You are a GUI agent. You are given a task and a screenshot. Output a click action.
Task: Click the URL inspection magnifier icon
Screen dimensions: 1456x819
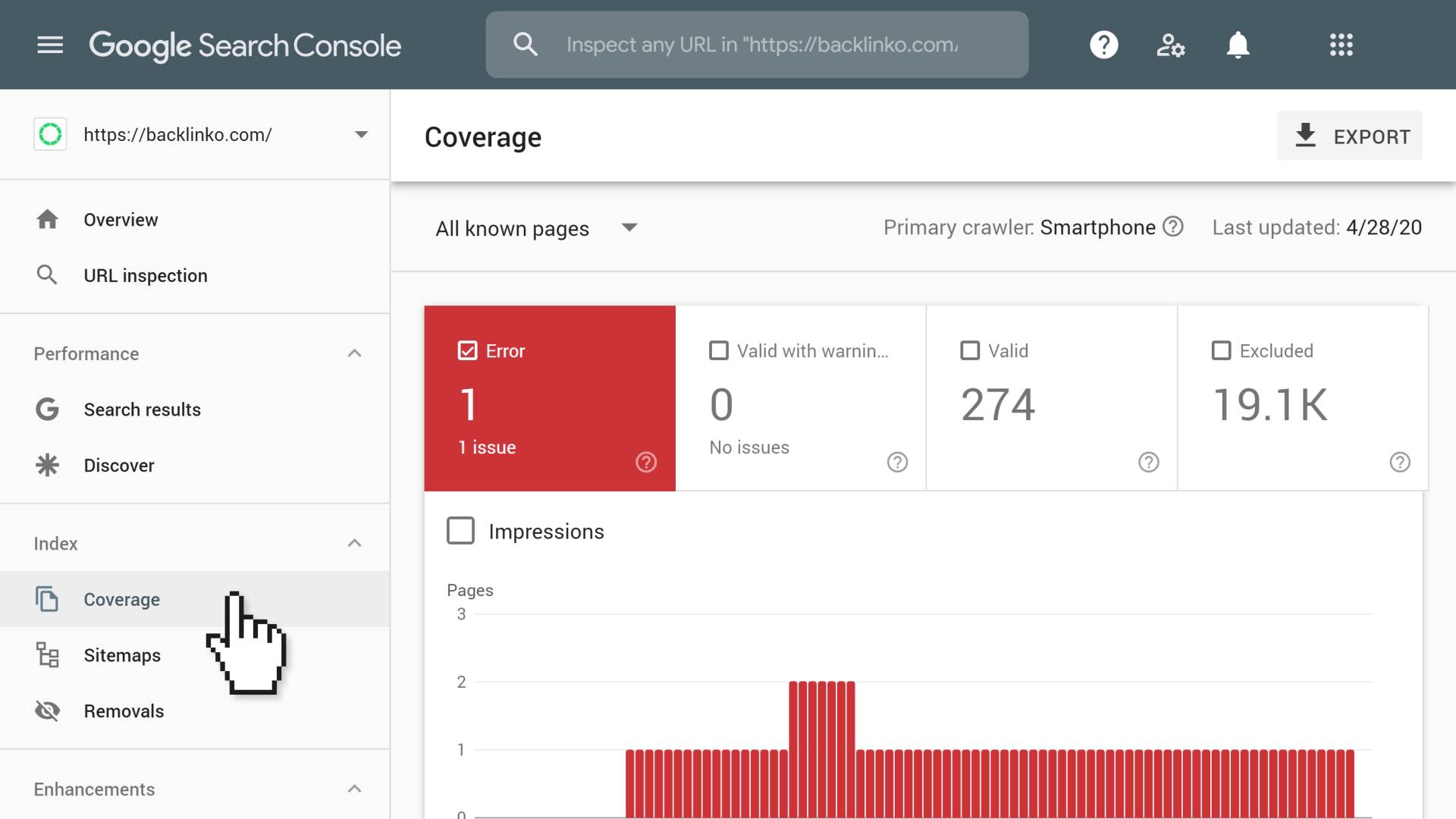pyautogui.click(x=47, y=275)
